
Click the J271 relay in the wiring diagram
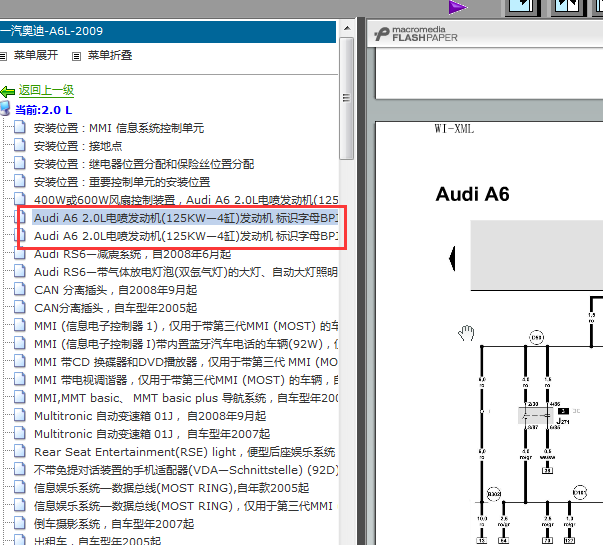(x=535, y=416)
